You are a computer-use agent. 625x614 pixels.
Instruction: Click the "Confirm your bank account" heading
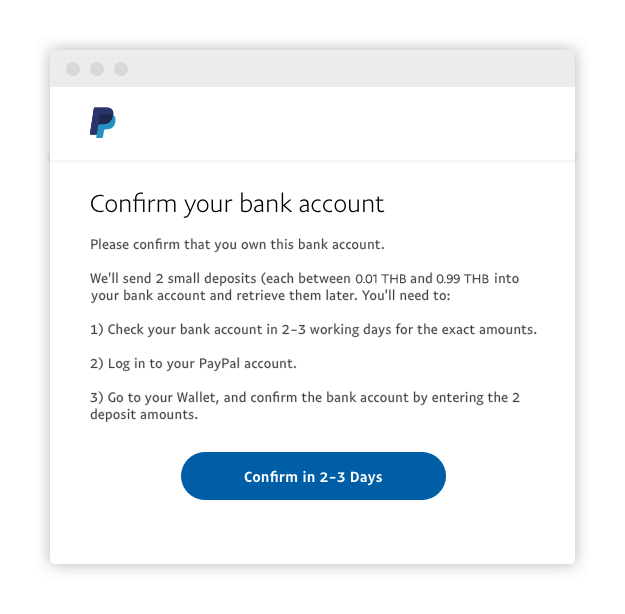coord(237,204)
